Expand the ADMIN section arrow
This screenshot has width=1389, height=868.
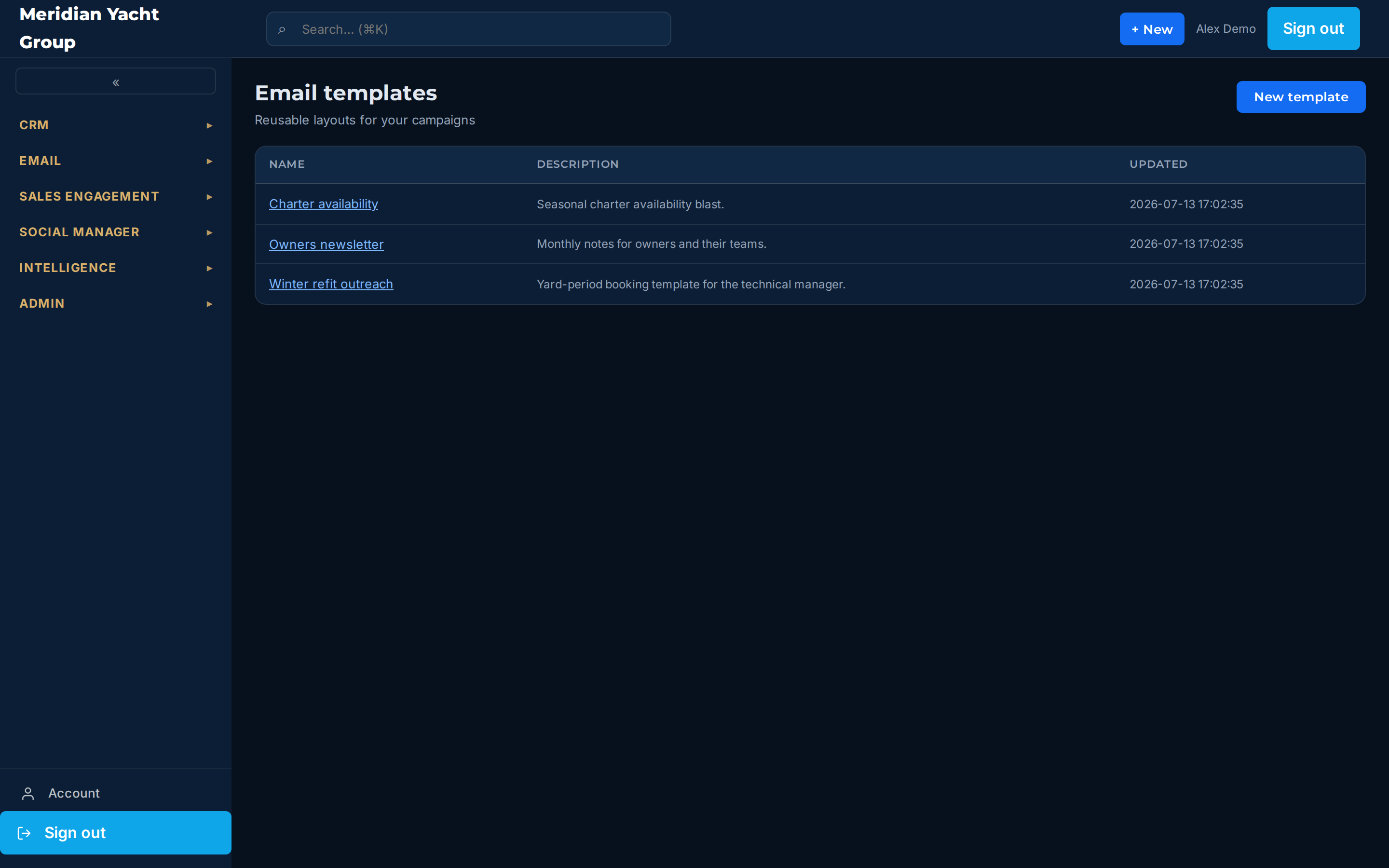(209, 304)
